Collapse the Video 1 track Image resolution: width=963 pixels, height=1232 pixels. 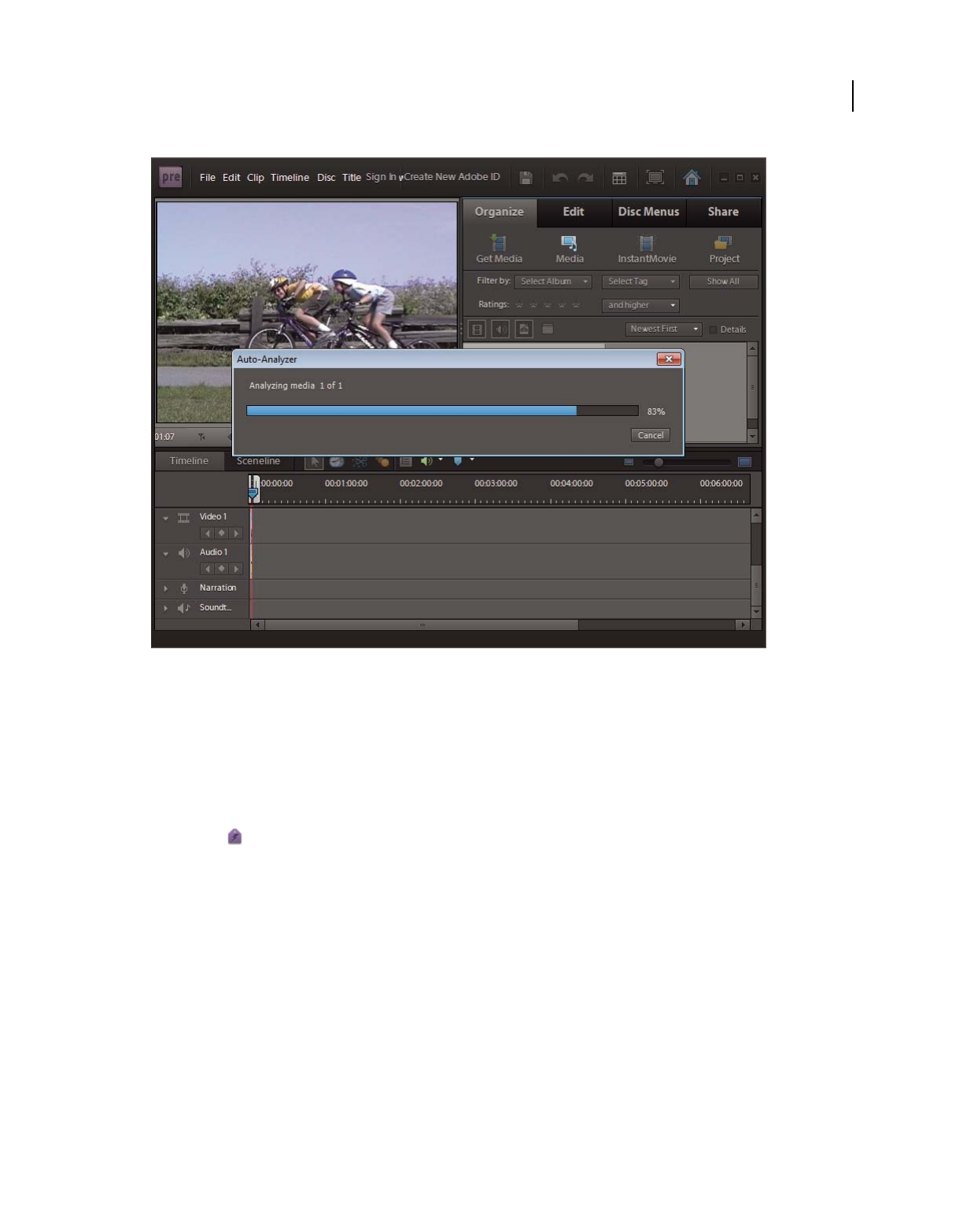click(x=166, y=518)
